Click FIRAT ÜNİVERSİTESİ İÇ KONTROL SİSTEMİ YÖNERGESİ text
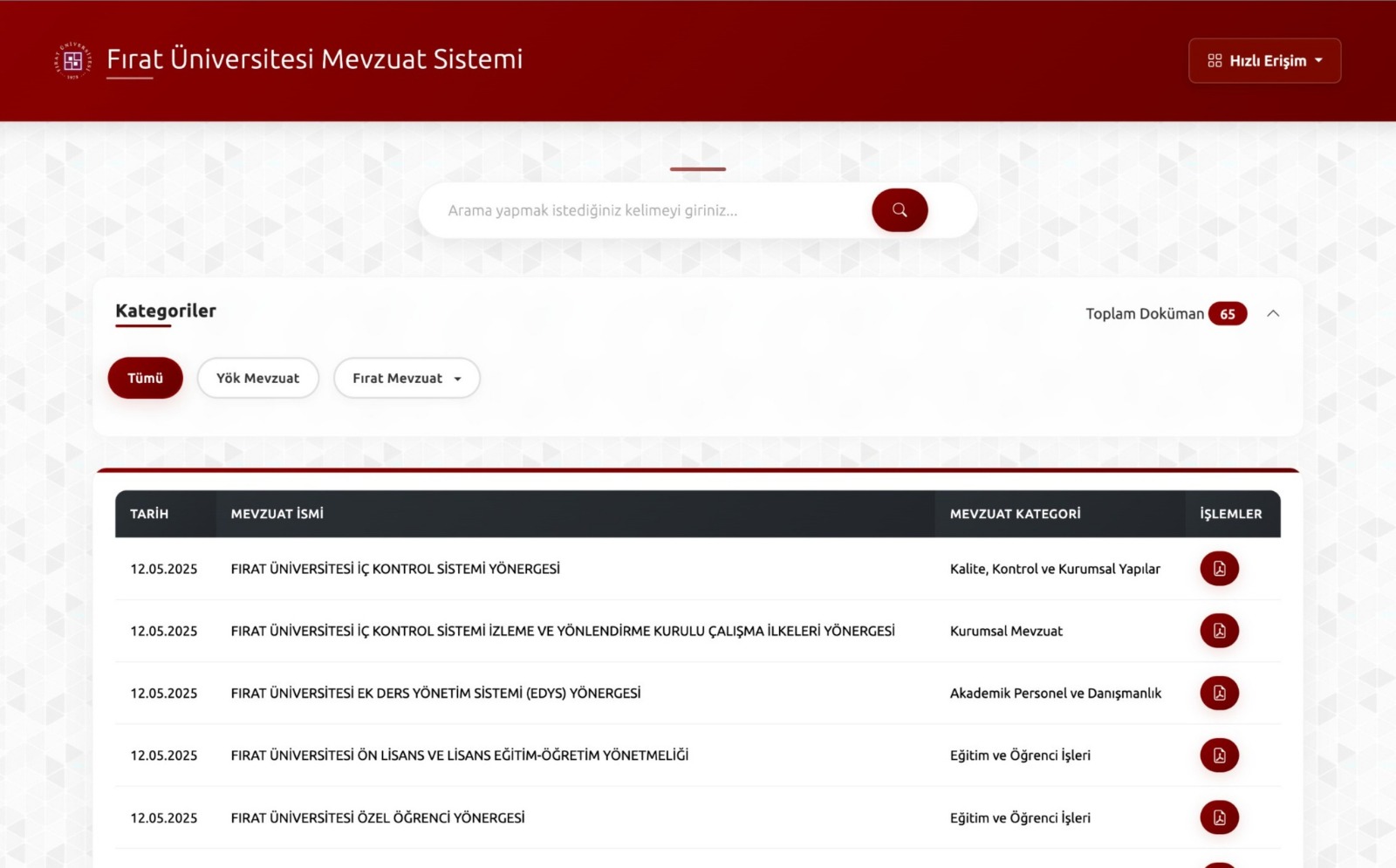The height and width of the screenshot is (868, 1396). tap(395, 569)
